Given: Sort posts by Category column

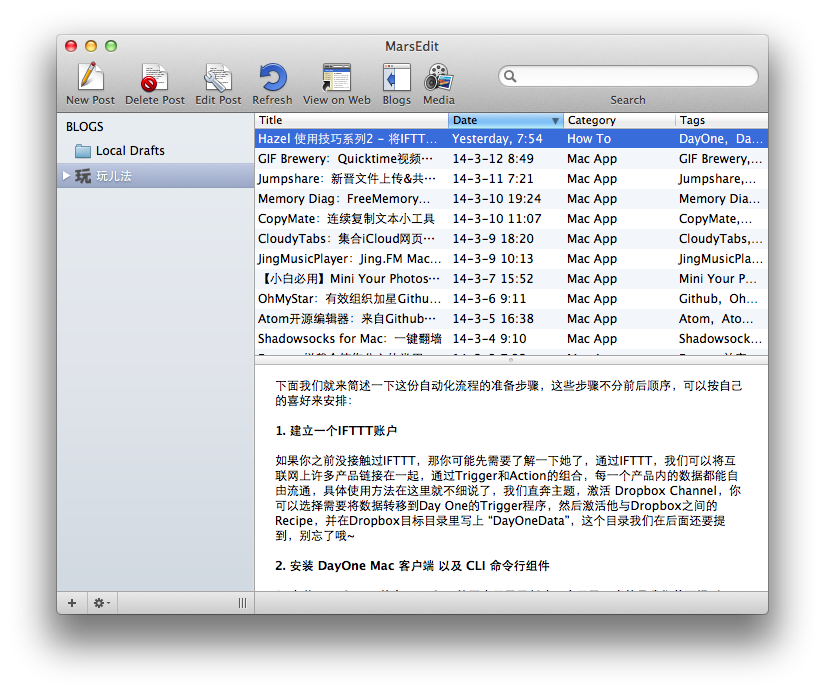Looking at the screenshot, I should click(619, 120).
